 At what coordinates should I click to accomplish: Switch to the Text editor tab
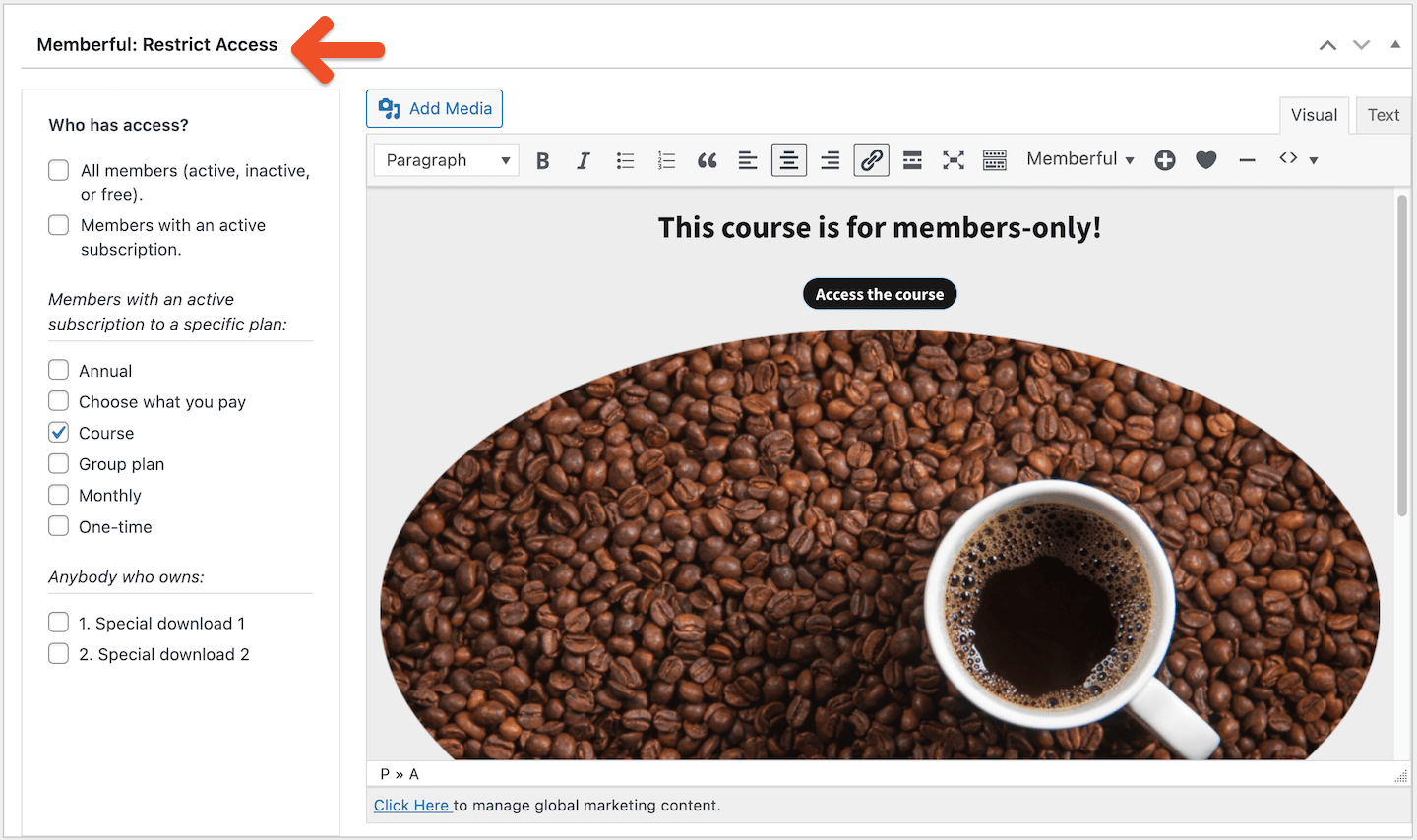pos(1383,115)
